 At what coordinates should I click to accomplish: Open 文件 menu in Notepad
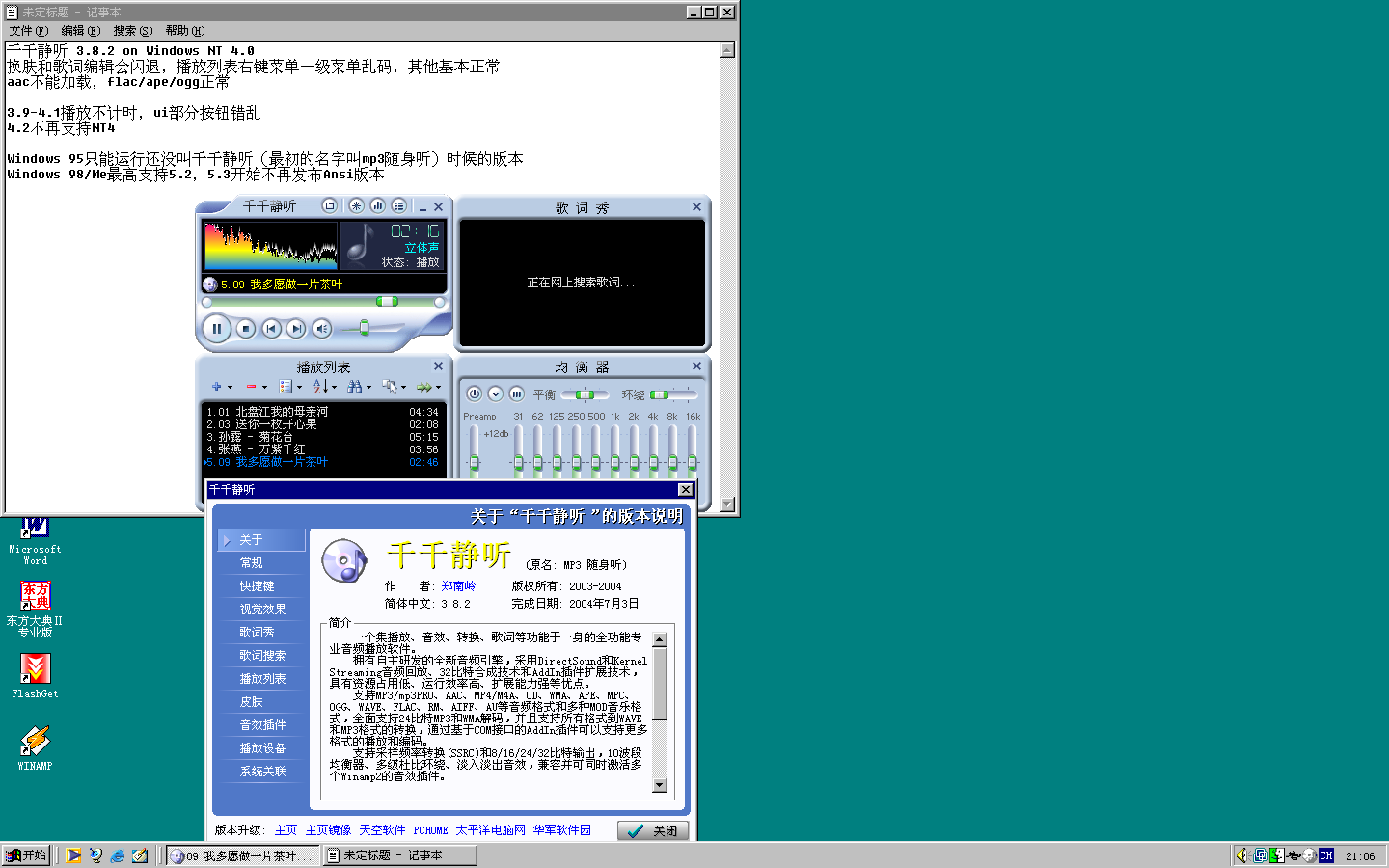29,31
